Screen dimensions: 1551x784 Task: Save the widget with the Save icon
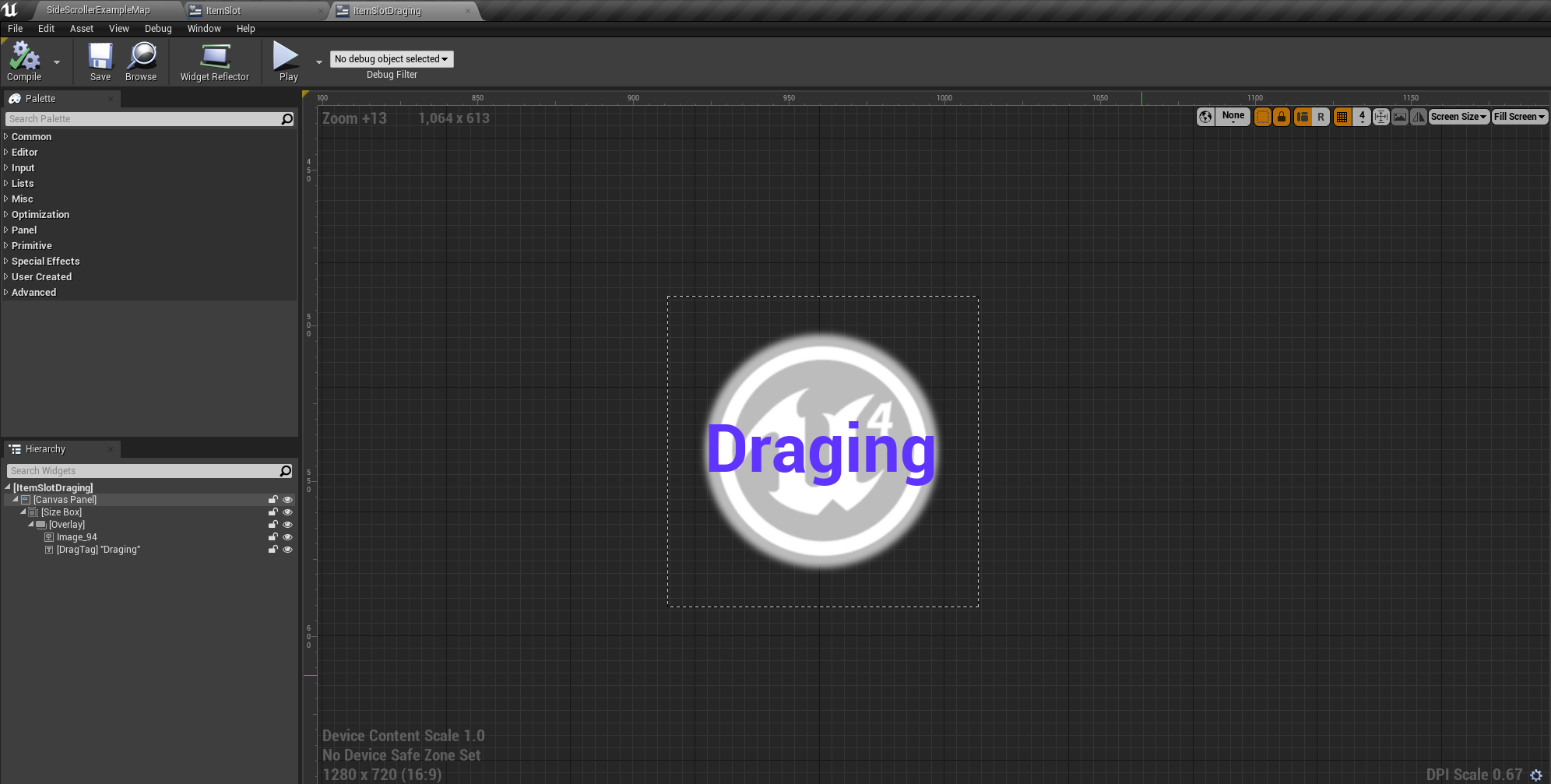[x=100, y=62]
